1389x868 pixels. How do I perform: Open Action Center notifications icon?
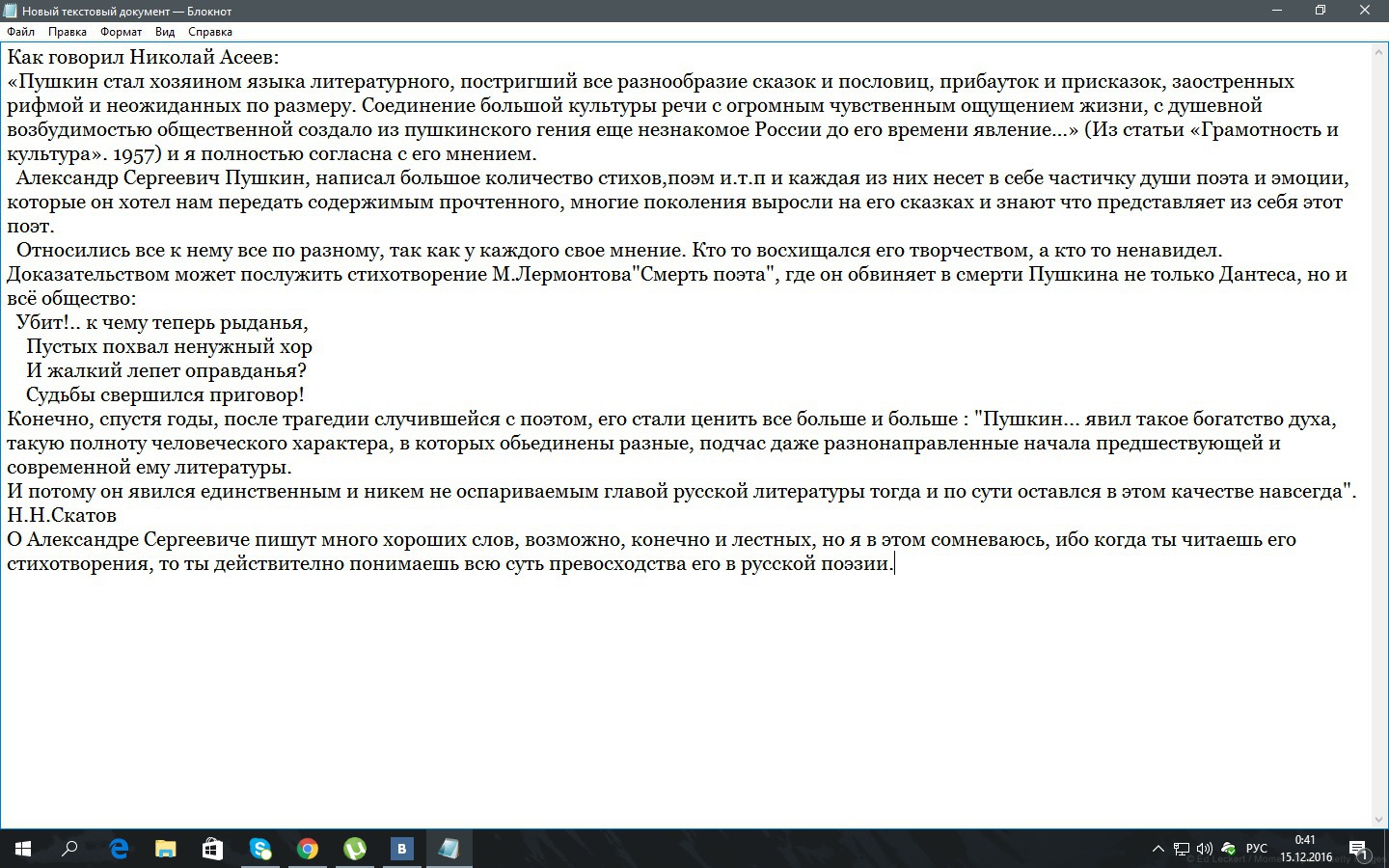[1358, 849]
